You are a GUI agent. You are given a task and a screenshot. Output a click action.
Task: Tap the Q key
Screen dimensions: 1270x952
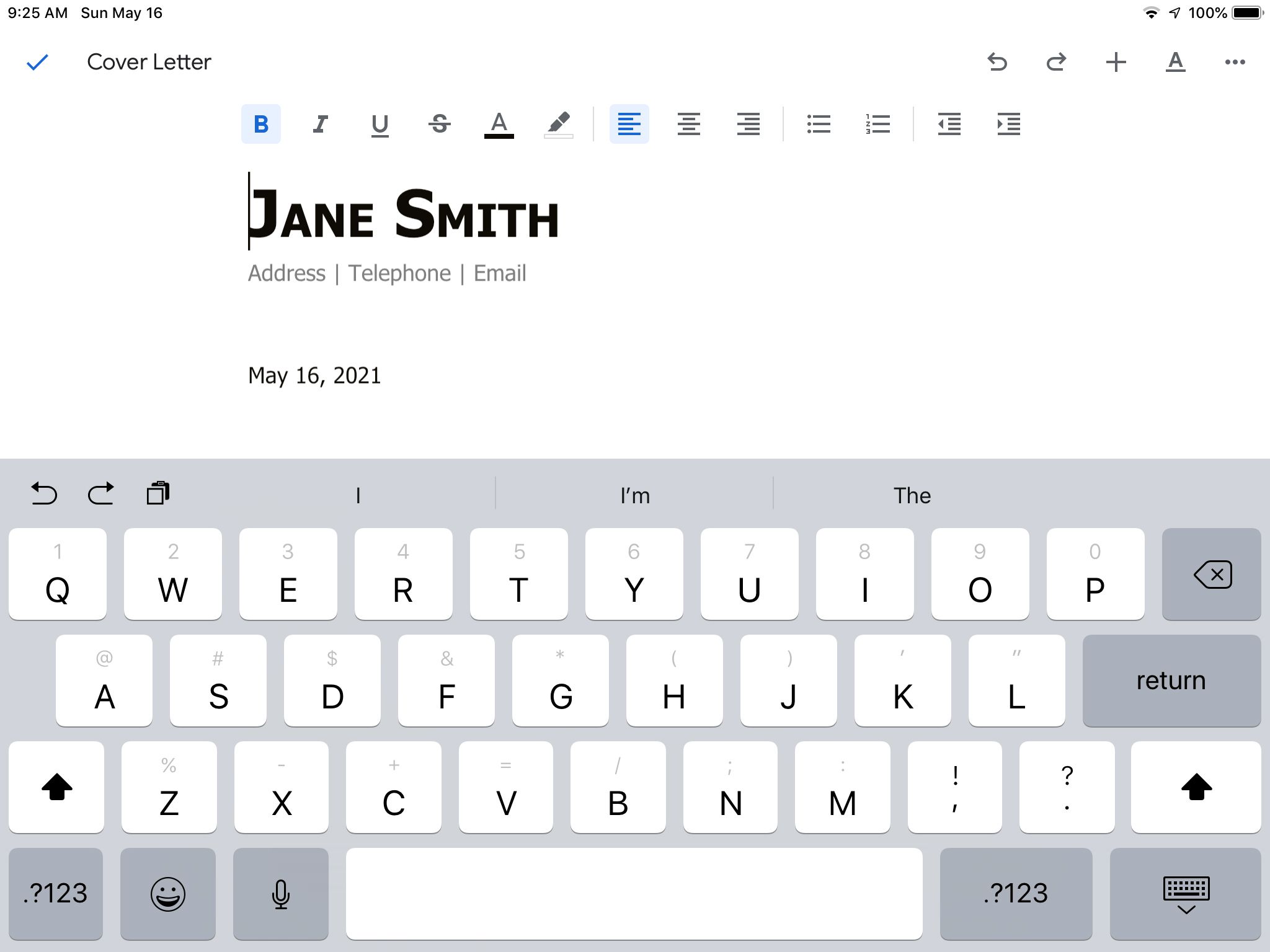click(58, 574)
